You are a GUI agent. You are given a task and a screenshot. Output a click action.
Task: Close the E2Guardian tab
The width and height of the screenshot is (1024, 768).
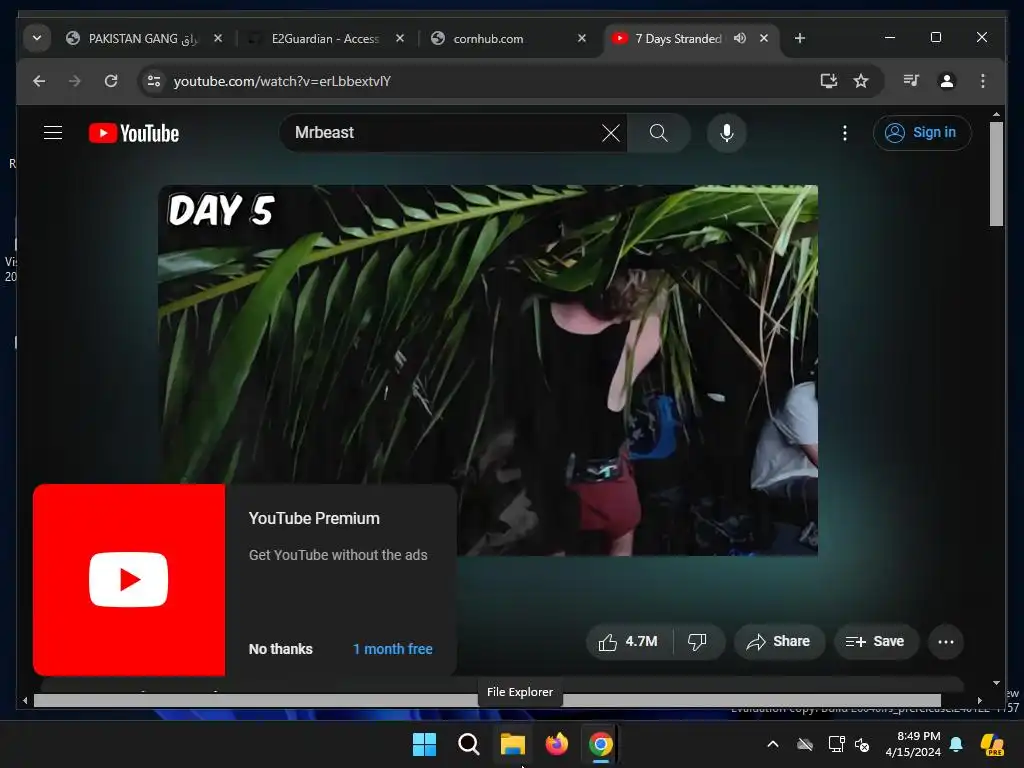pos(400,39)
